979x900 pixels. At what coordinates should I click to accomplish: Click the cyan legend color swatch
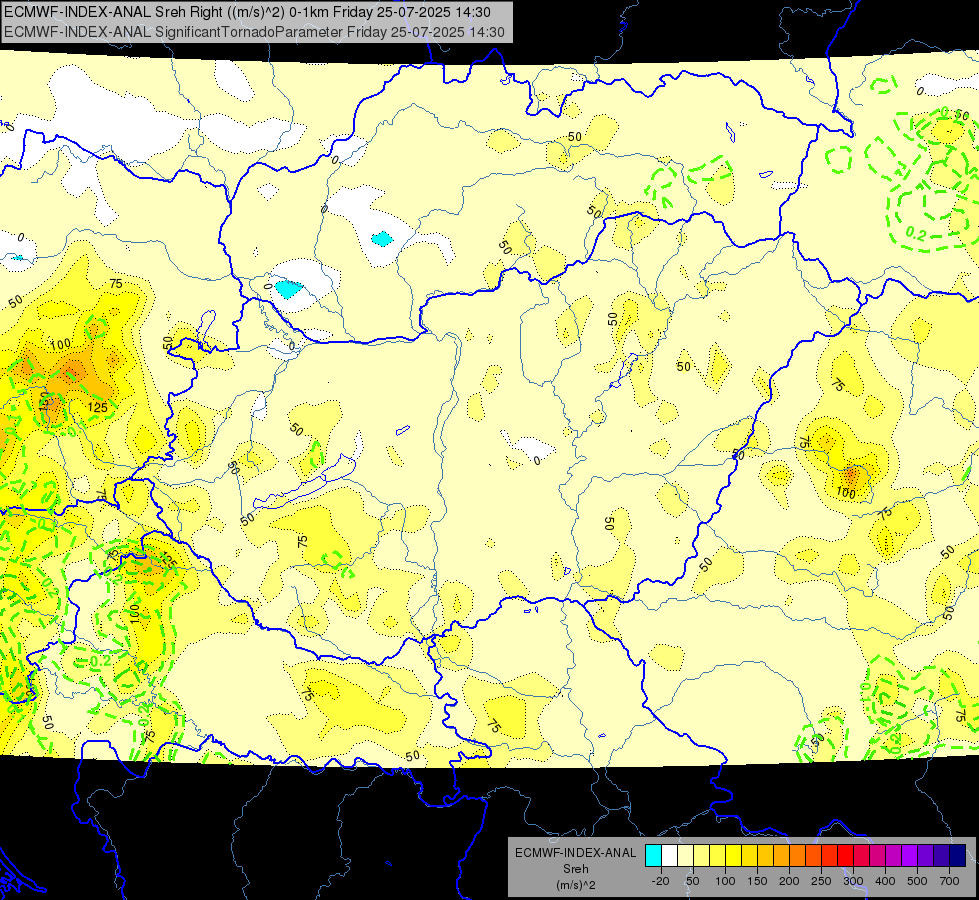point(654,855)
